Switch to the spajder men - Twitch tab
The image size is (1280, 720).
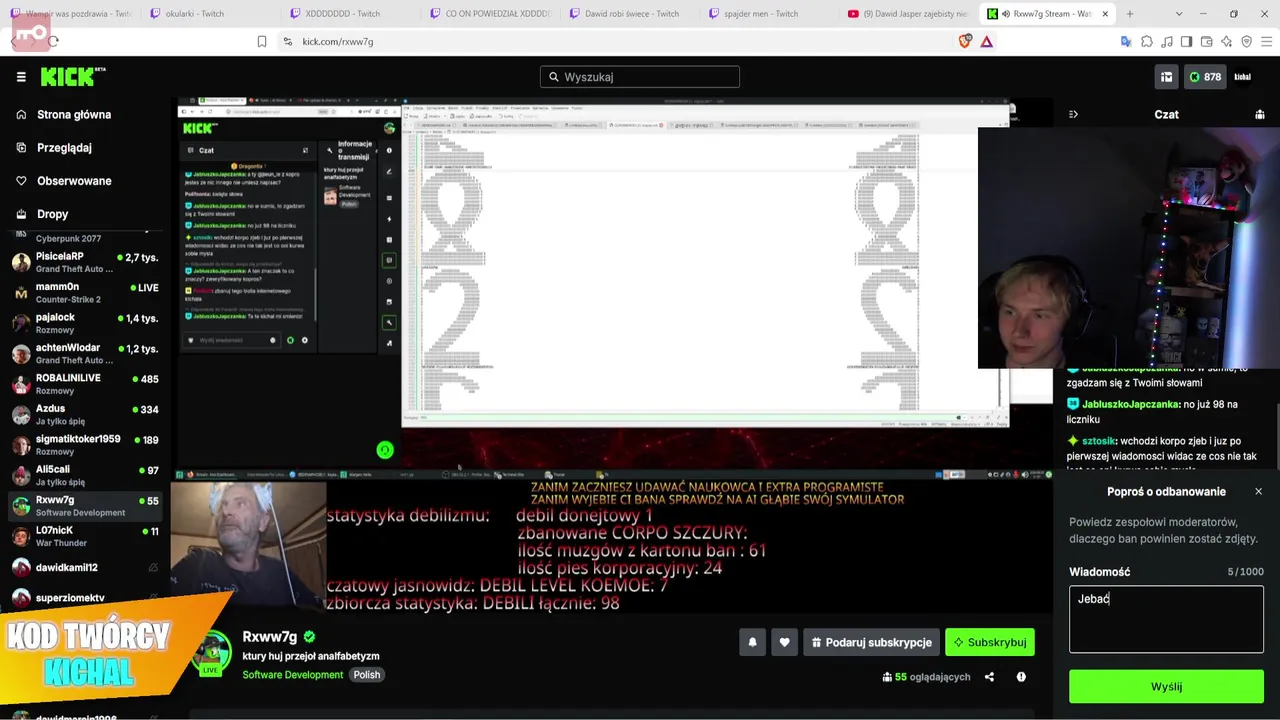(x=769, y=14)
